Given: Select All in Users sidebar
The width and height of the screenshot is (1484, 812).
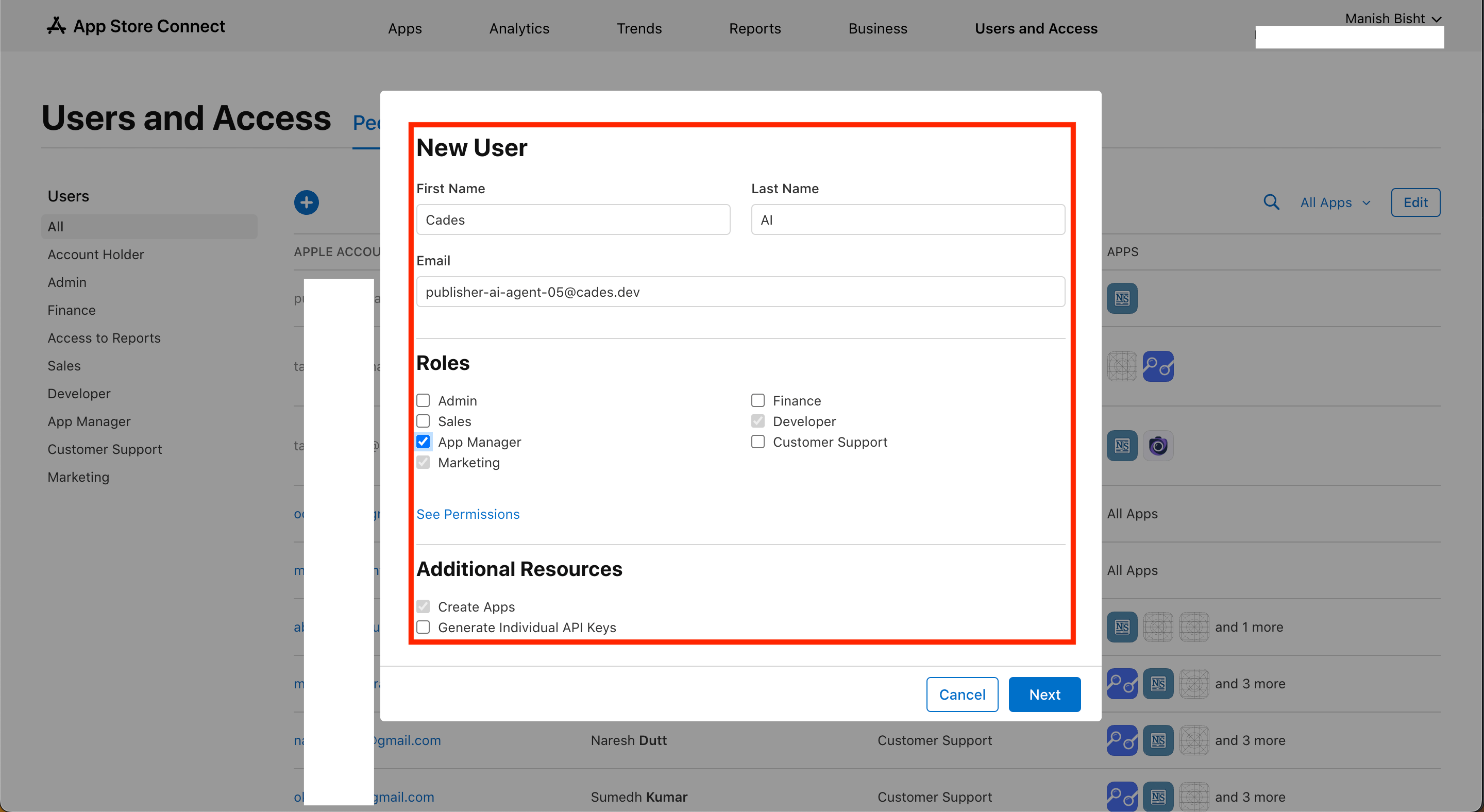Looking at the screenshot, I should pos(149,226).
